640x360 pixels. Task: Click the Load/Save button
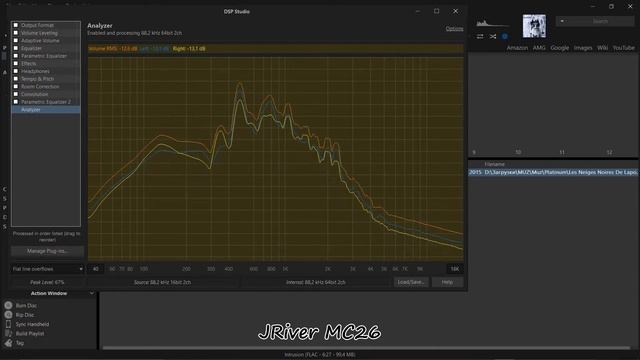pos(411,282)
